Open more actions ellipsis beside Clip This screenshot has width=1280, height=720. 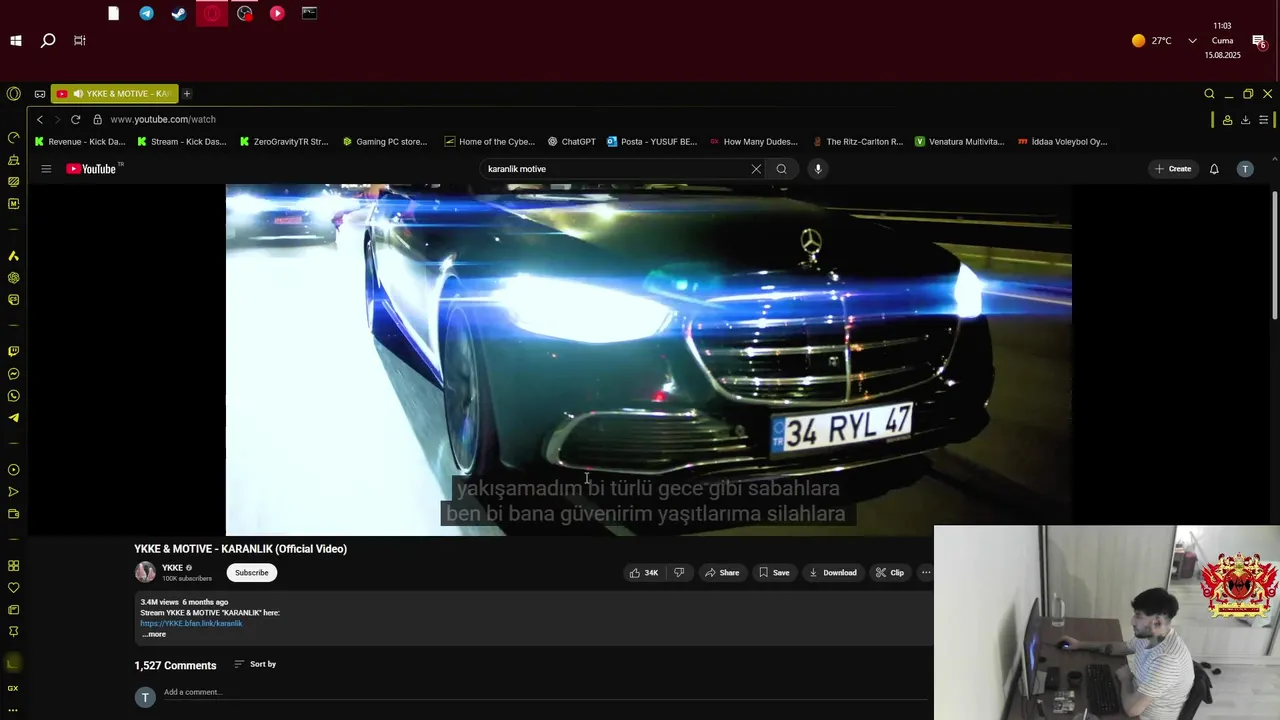click(x=926, y=573)
